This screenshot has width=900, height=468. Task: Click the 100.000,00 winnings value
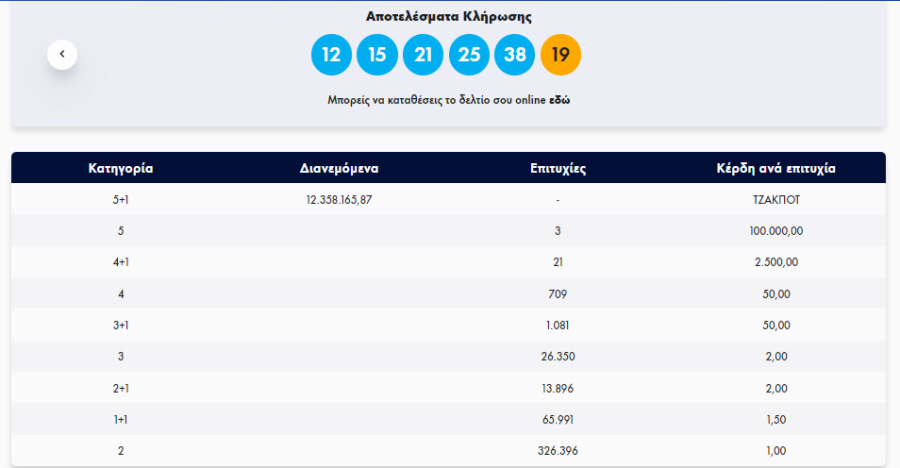[x=776, y=231]
